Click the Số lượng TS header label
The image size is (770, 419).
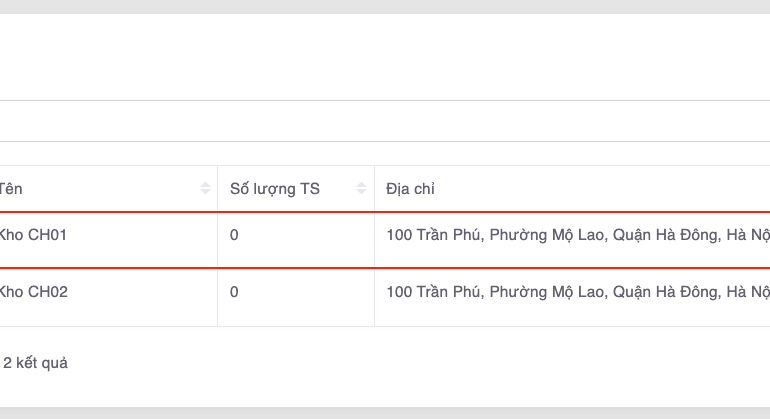[275, 189]
